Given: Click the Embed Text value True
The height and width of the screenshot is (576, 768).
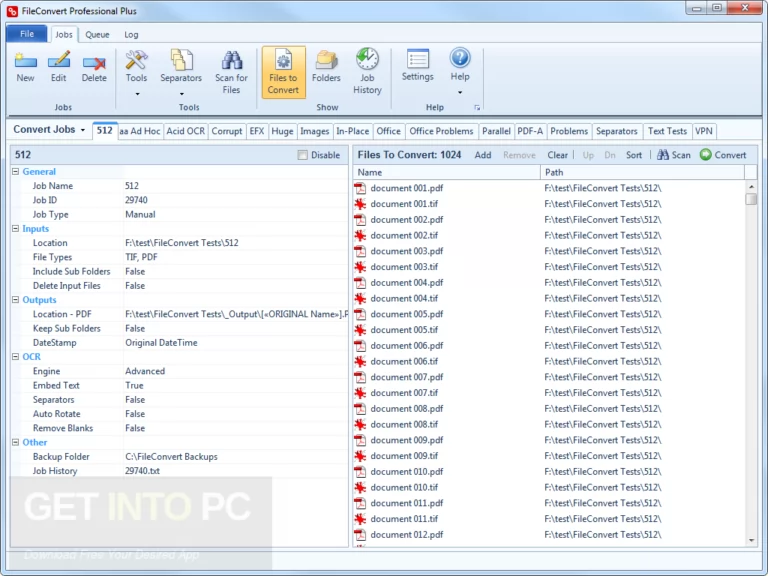Looking at the screenshot, I should click(134, 385).
